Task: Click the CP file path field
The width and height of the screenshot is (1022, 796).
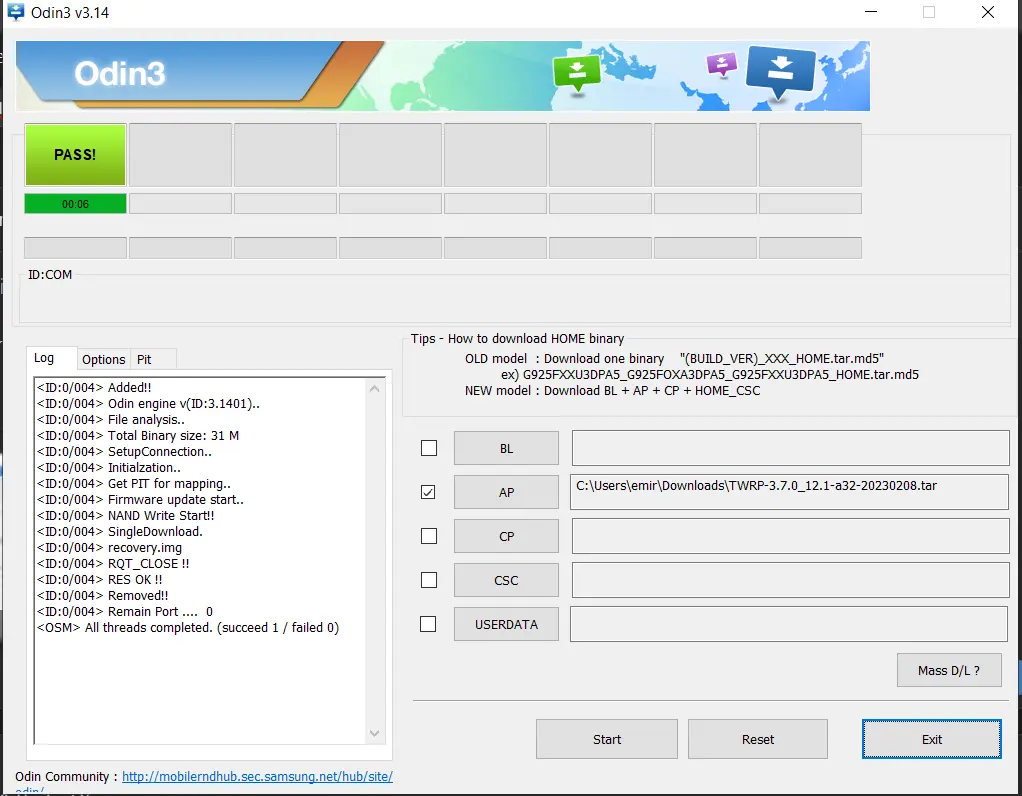Action: point(791,536)
